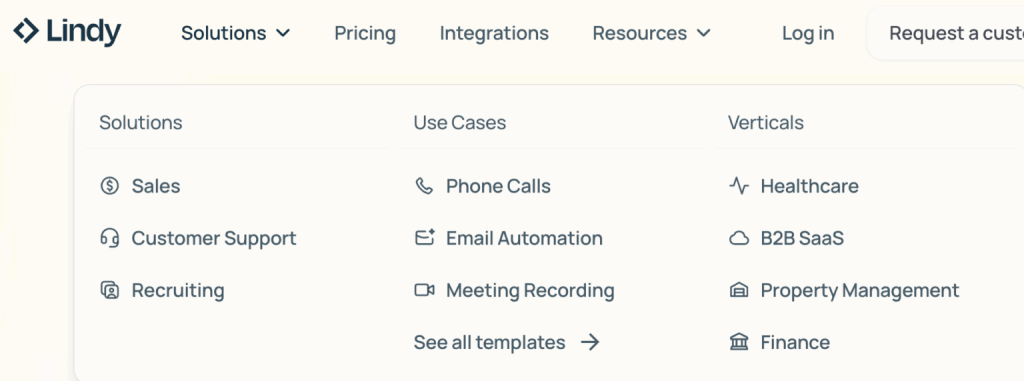The image size is (1024, 381).
Task: Click the Recruiting person icon
Action: click(x=110, y=290)
